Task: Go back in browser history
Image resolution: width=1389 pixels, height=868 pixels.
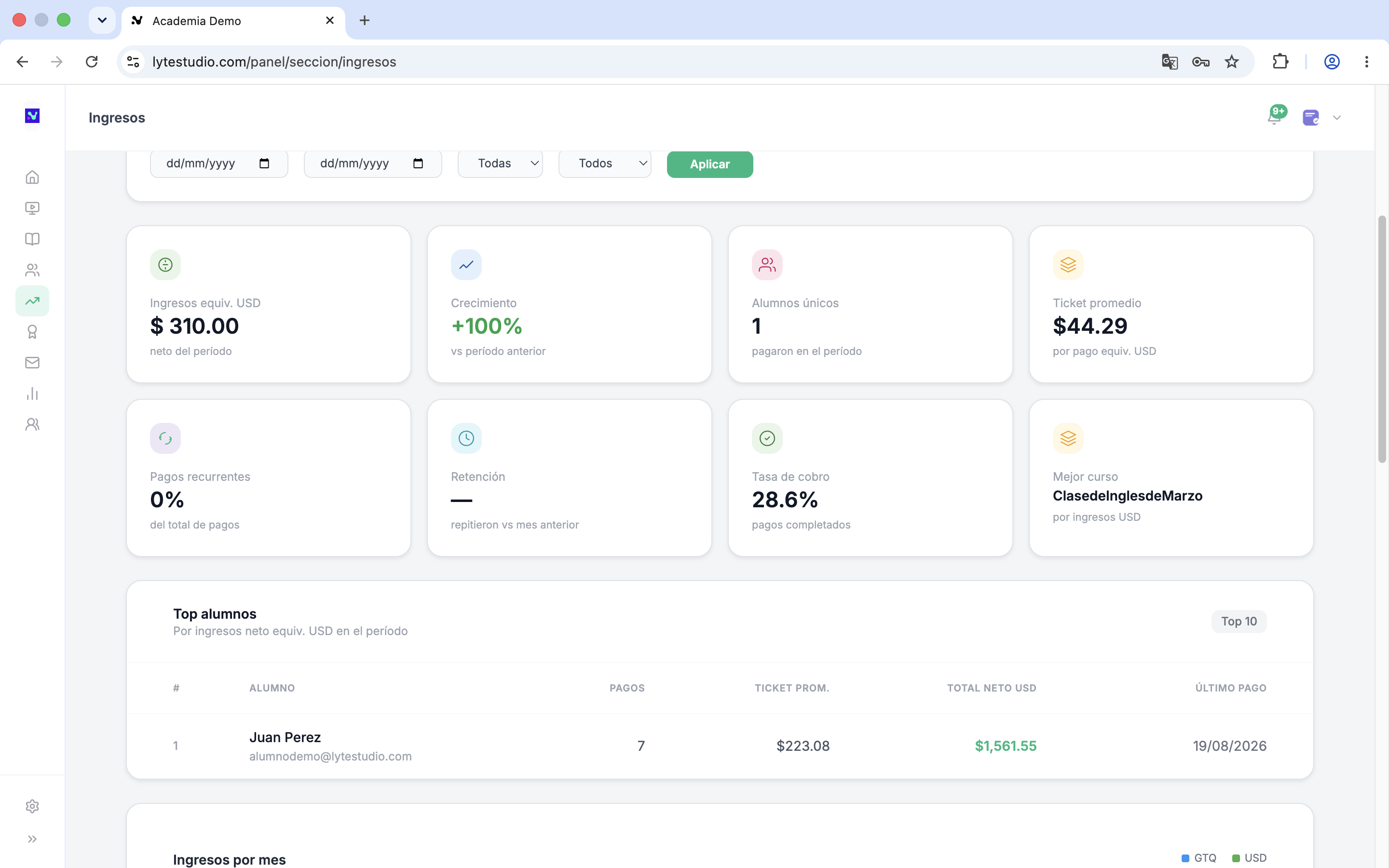Action: coord(22,61)
